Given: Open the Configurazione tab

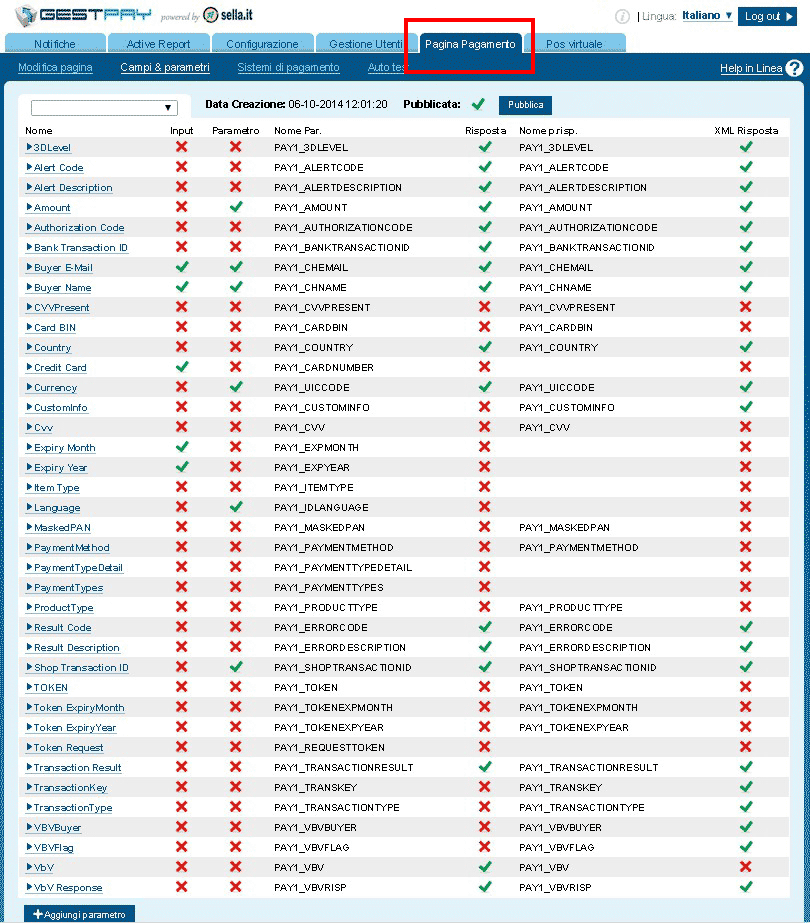Looking at the screenshot, I should pos(263,44).
